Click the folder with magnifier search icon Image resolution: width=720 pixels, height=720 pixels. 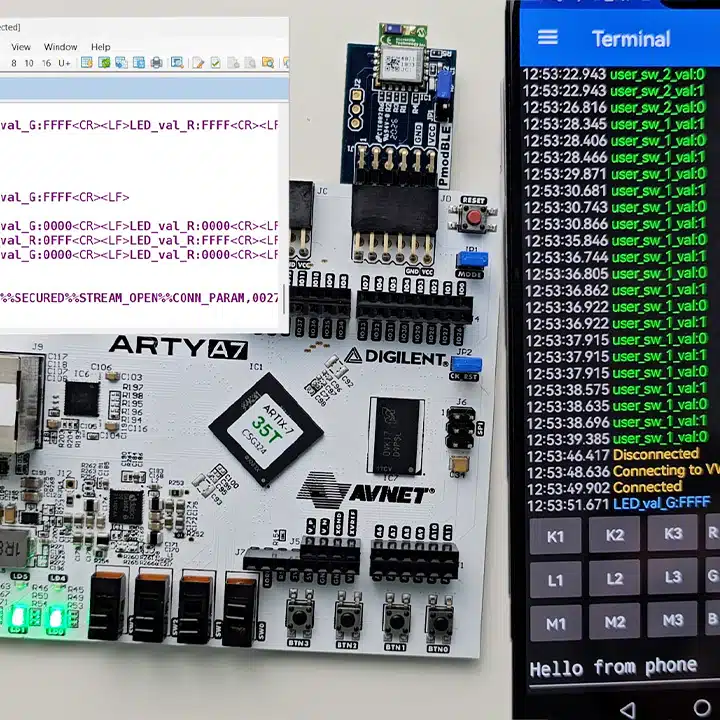point(268,63)
